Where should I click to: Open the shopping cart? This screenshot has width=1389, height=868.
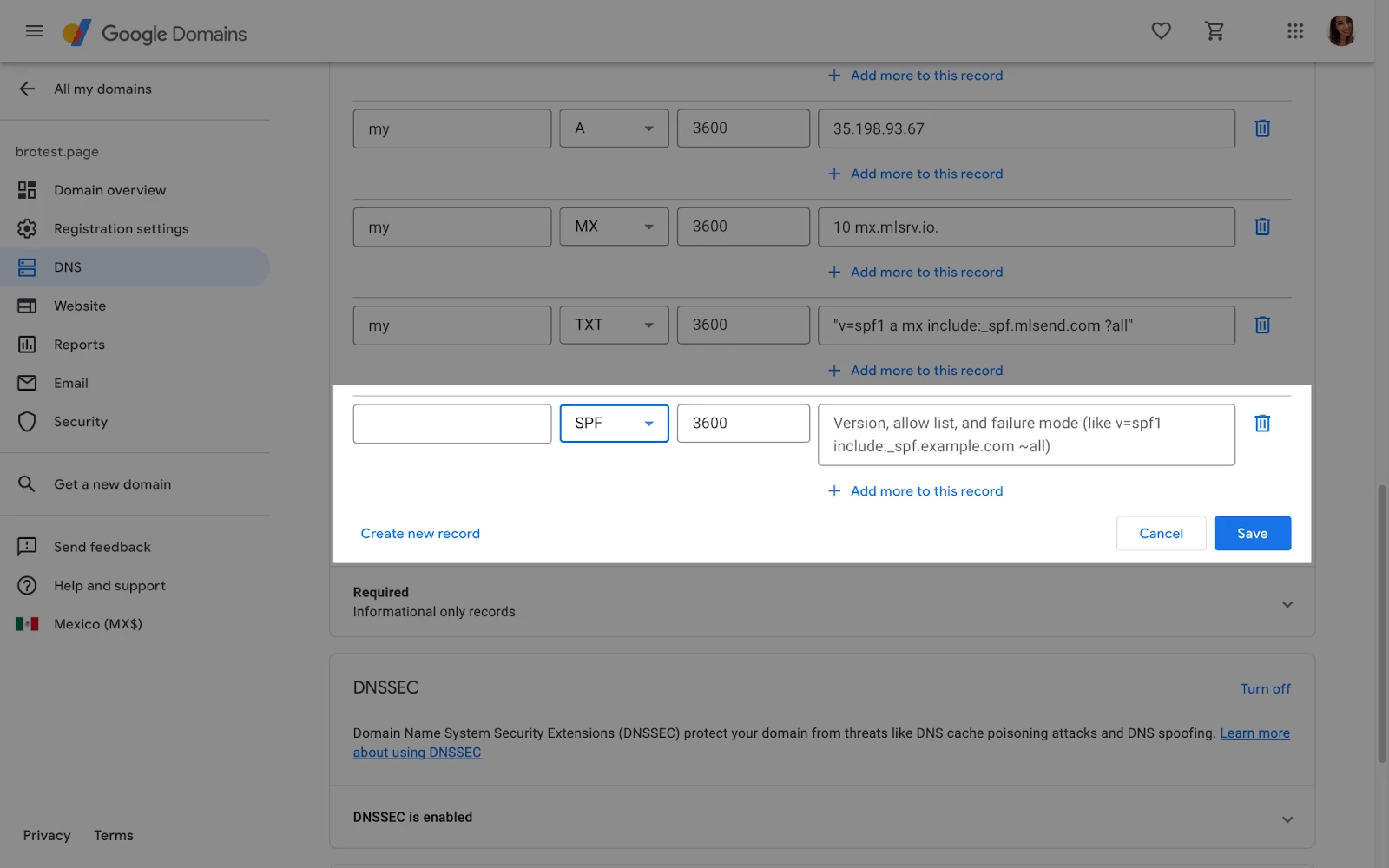1215,31
